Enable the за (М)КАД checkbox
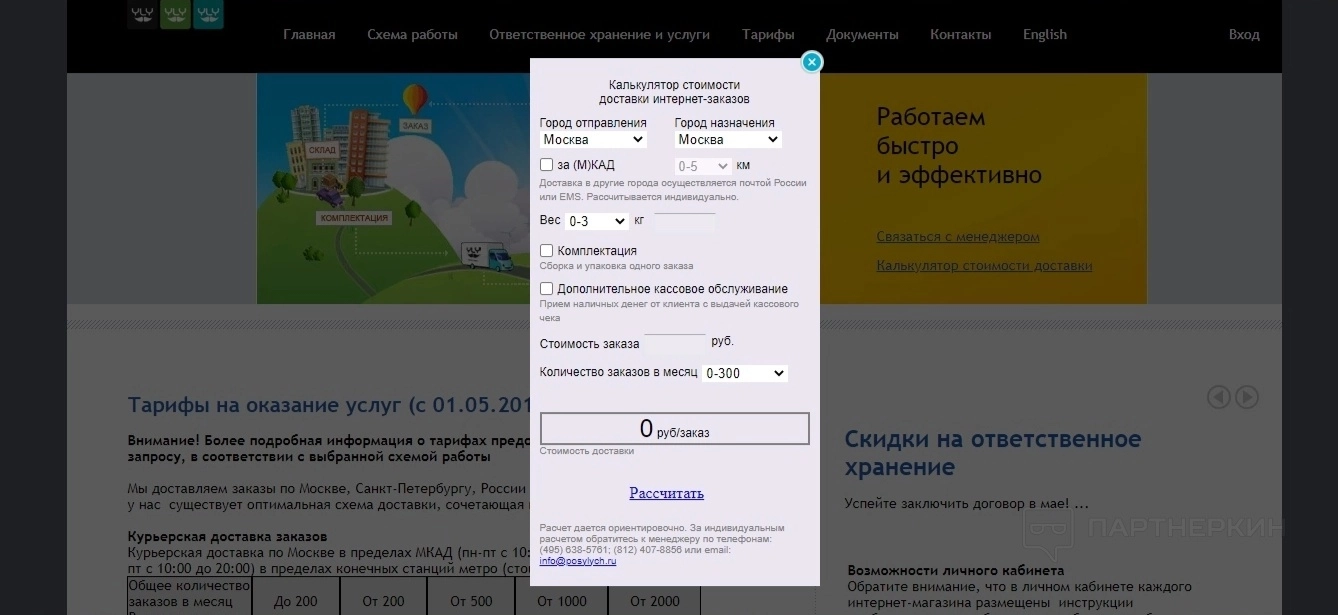The image size is (1338, 615). [x=547, y=165]
